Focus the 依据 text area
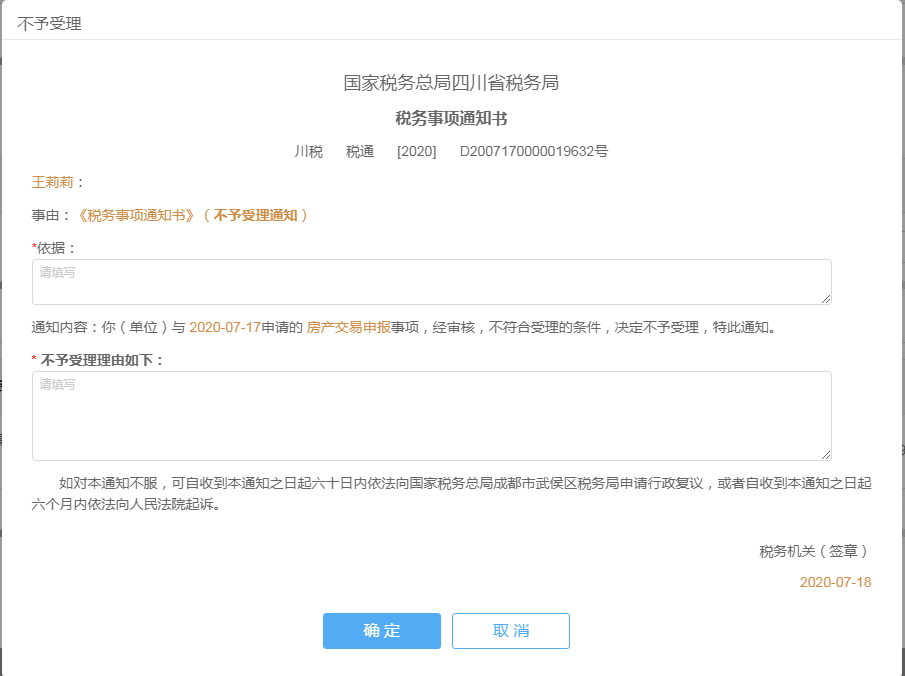905x676 pixels. tap(432, 282)
